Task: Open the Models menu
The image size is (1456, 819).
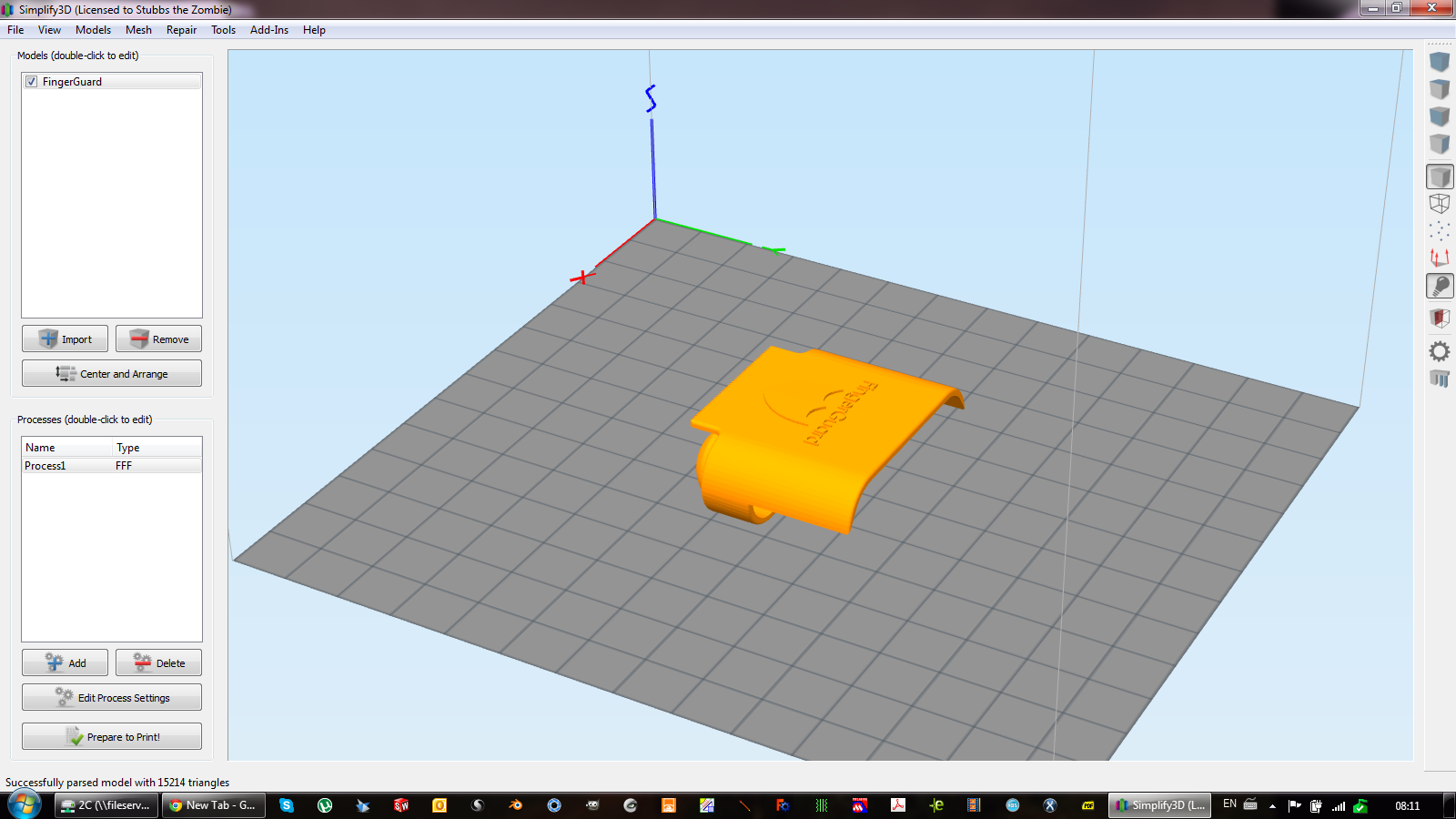Action: click(93, 30)
